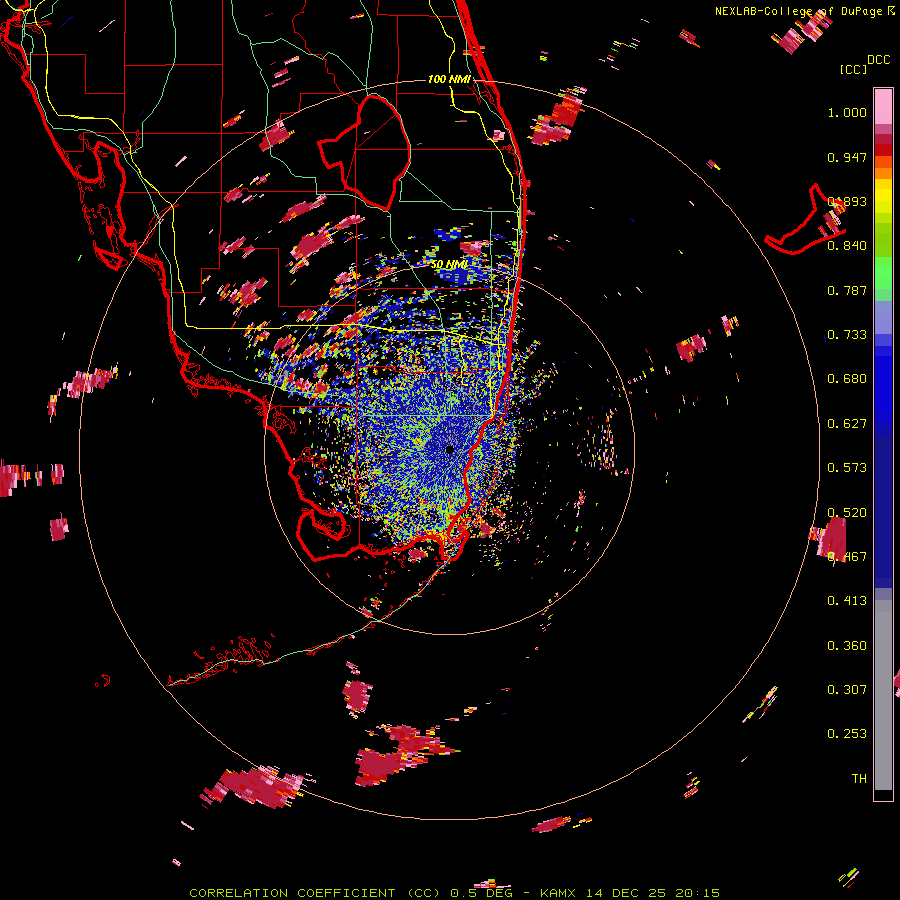The height and width of the screenshot is (900, 900).
Task: Select the 0.253 color scale value
Action: (847, 734)
